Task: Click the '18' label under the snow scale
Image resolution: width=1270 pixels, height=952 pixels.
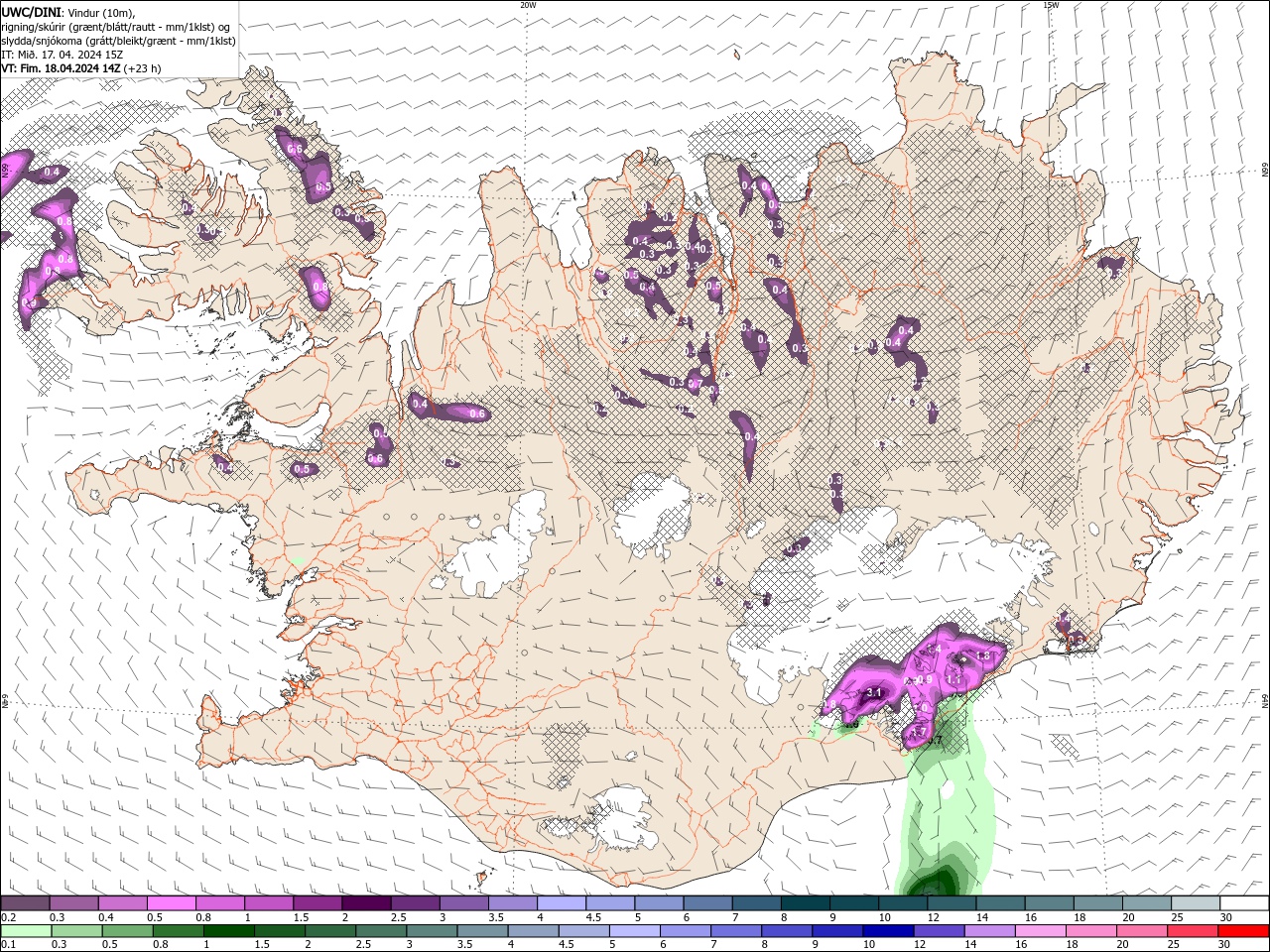Action: coord(1081,917)
